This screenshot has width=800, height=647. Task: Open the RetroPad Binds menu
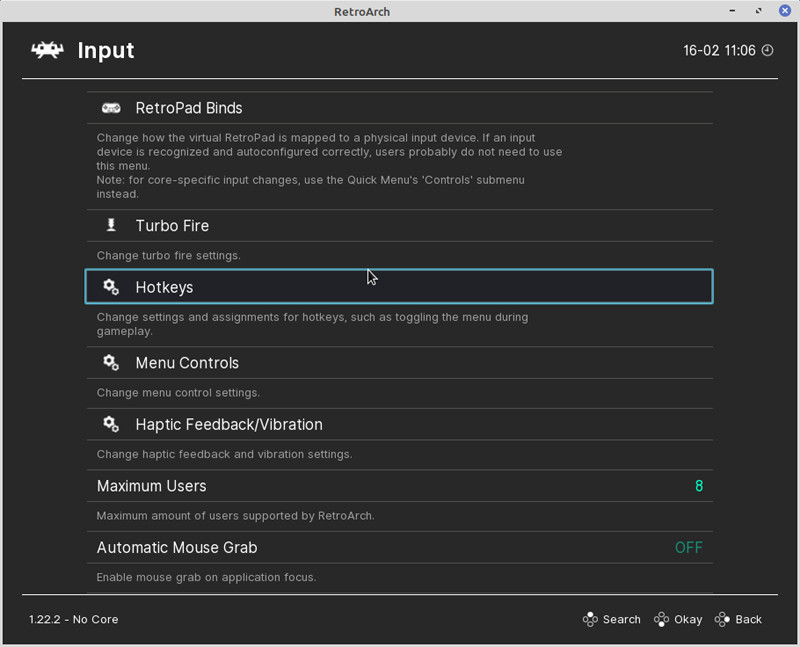pyautogui.click(x=399, y=108)
